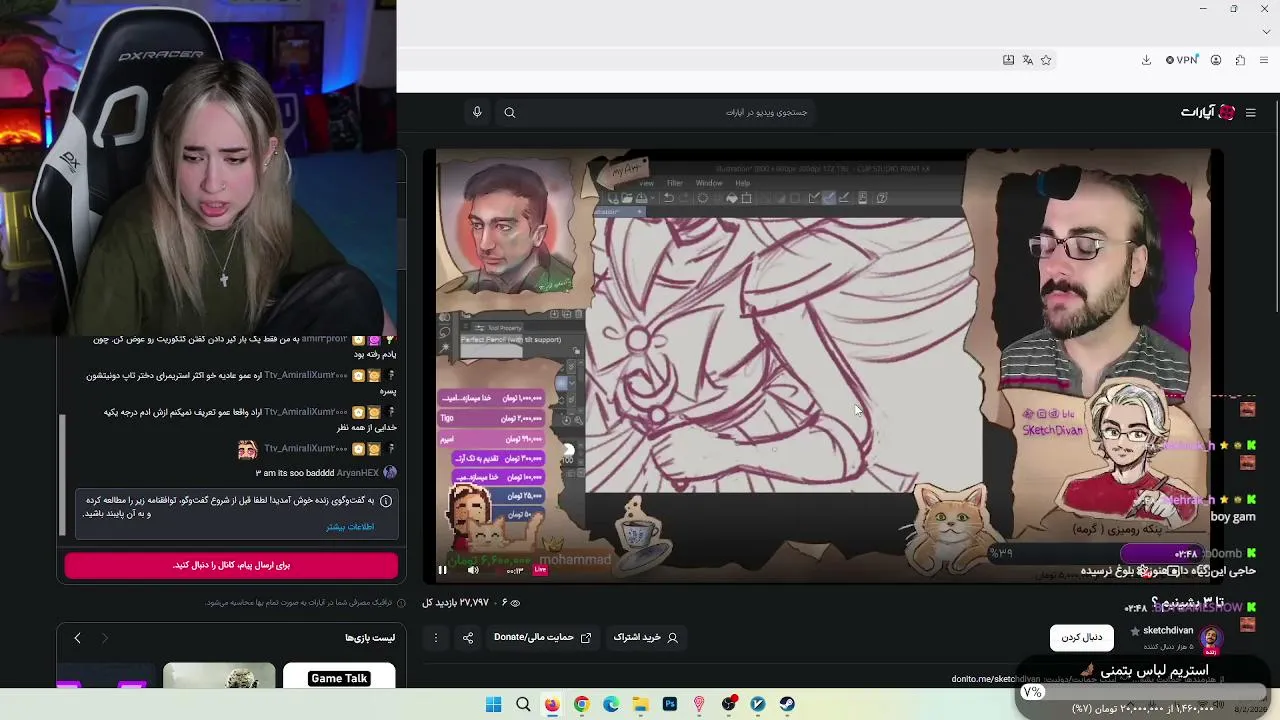Click the follow-channel-to-send-message button
Image resolution: width=1280 pixels, height=720 pixels.
[x=231, y=565]
